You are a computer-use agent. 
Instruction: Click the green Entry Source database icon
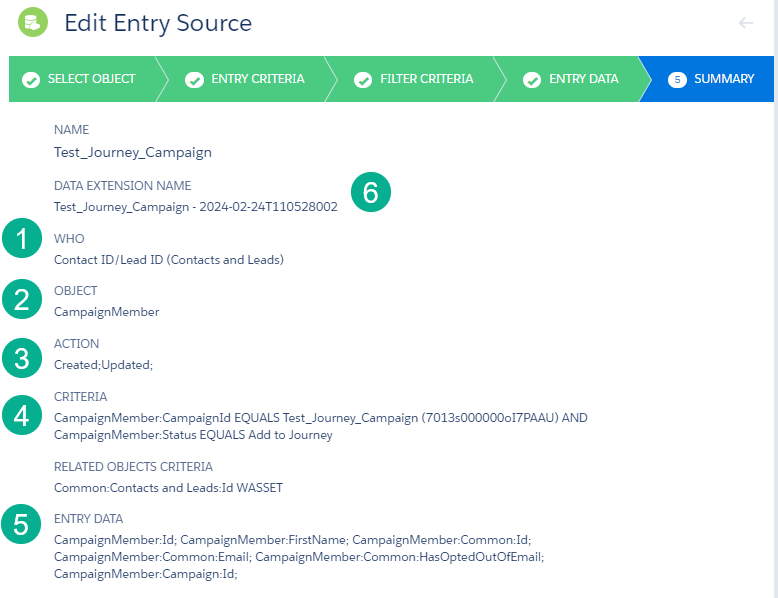tap(32, 21)
